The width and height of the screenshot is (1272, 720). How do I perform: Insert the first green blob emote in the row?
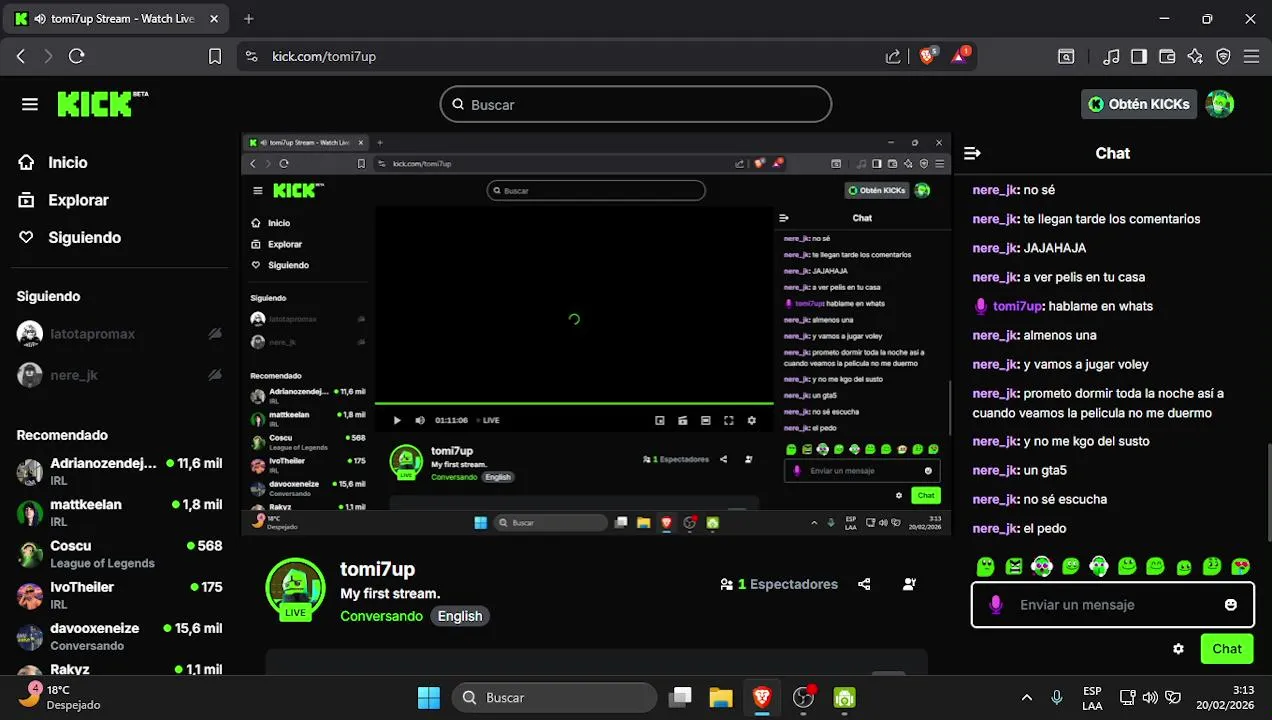[x=985, y=567]
